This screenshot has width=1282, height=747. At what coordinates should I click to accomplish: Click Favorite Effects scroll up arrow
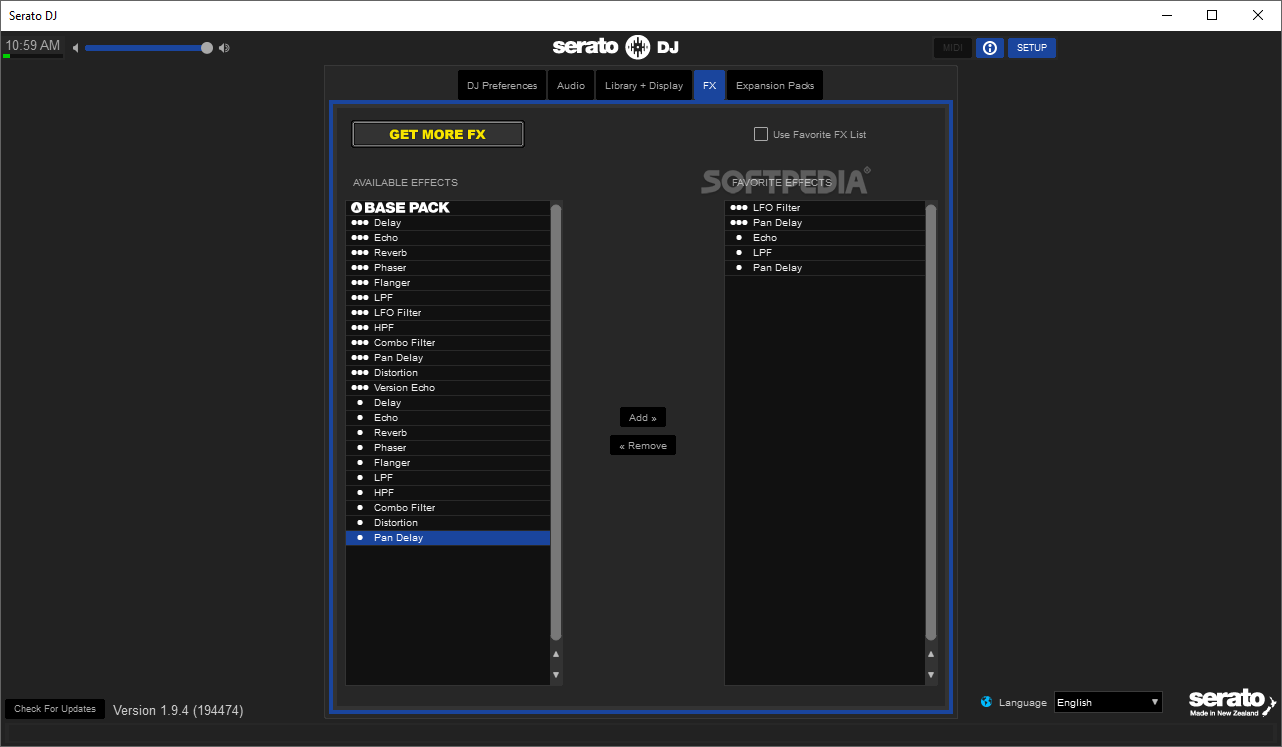(931, 654)
